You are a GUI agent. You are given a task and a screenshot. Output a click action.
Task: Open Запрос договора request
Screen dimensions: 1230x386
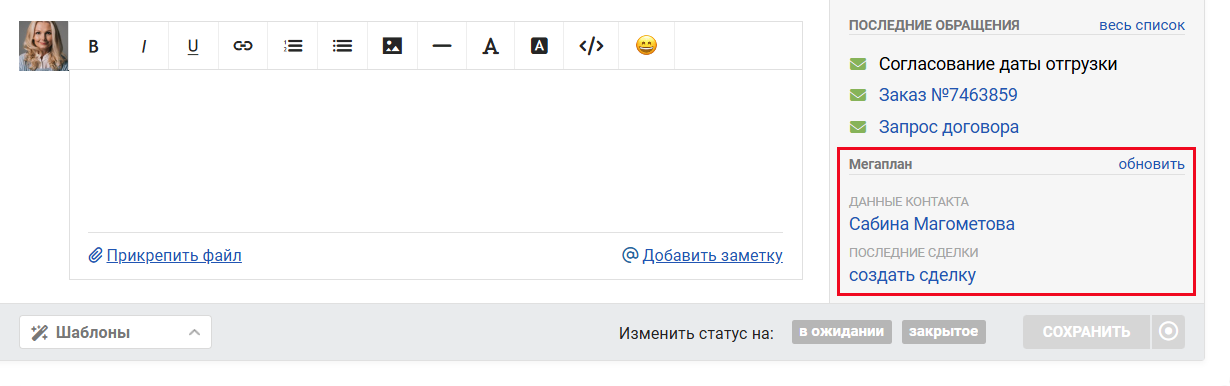click(949, 127)
